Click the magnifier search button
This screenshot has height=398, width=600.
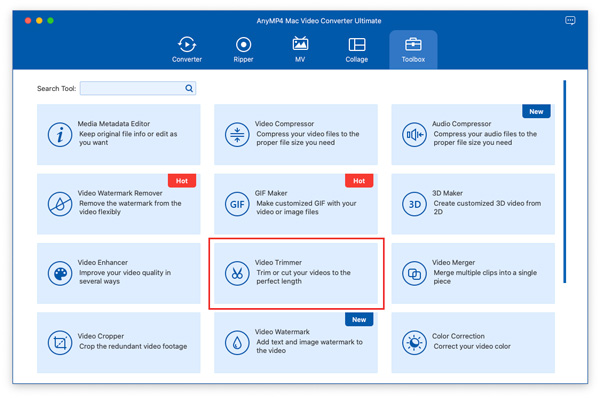tap(189, 88)
